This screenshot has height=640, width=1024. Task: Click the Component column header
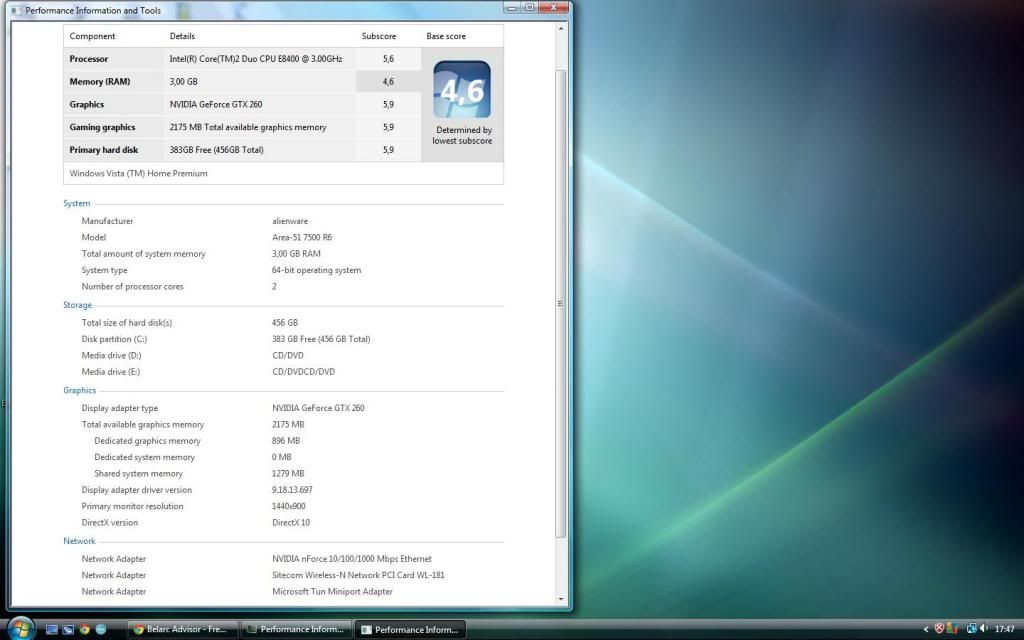92,37
